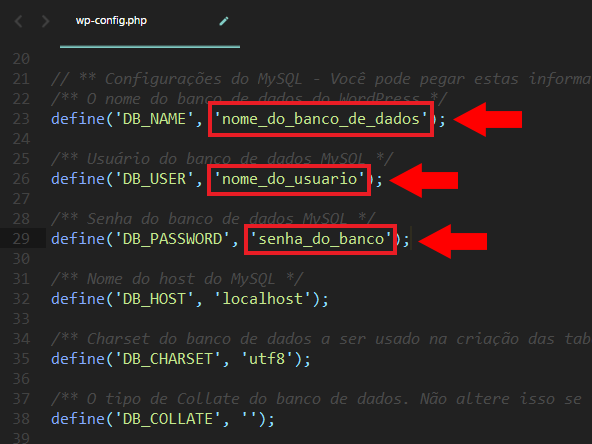Click line number 29 in gutter
Image resolution: width=592 pixels, height=444 pixels.
tap(21, 239)
